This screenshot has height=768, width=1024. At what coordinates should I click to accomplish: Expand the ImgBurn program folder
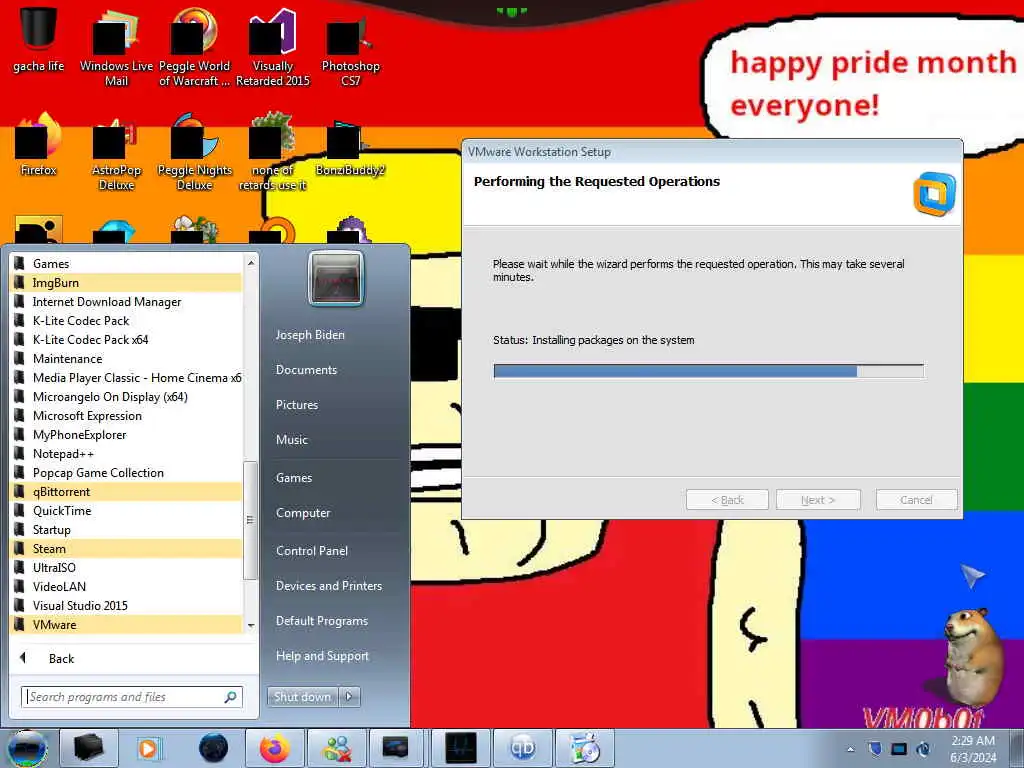pos(127,283)
